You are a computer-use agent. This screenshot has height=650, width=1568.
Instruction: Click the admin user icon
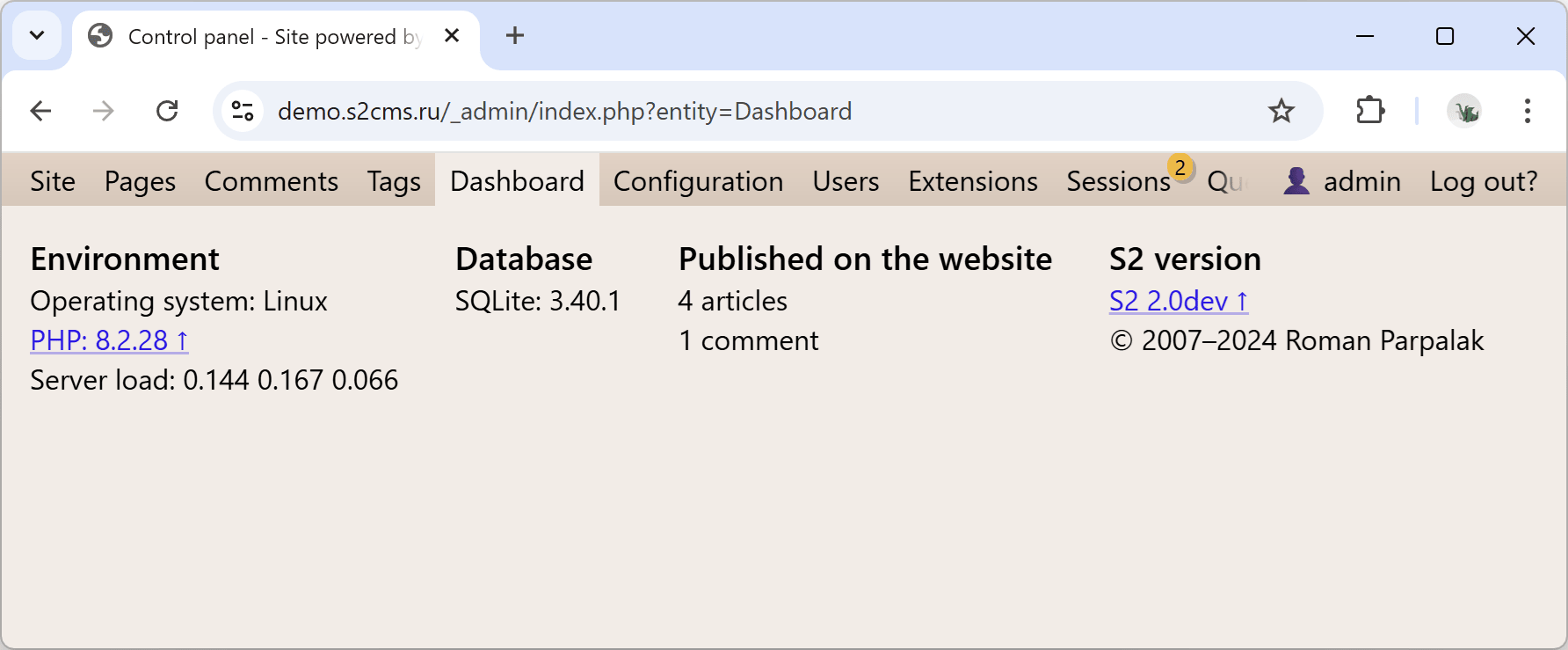pyautogui.click(x=1296, y=180)
